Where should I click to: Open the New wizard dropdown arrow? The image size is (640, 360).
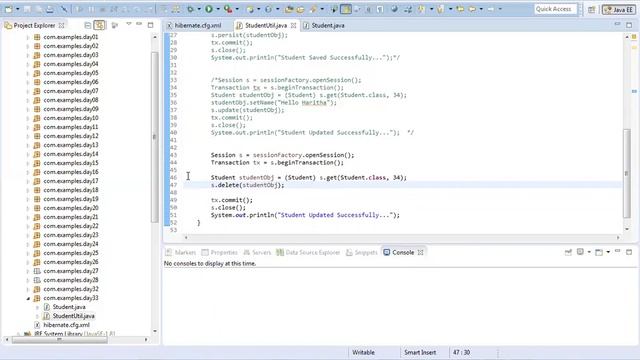[18, 9]
